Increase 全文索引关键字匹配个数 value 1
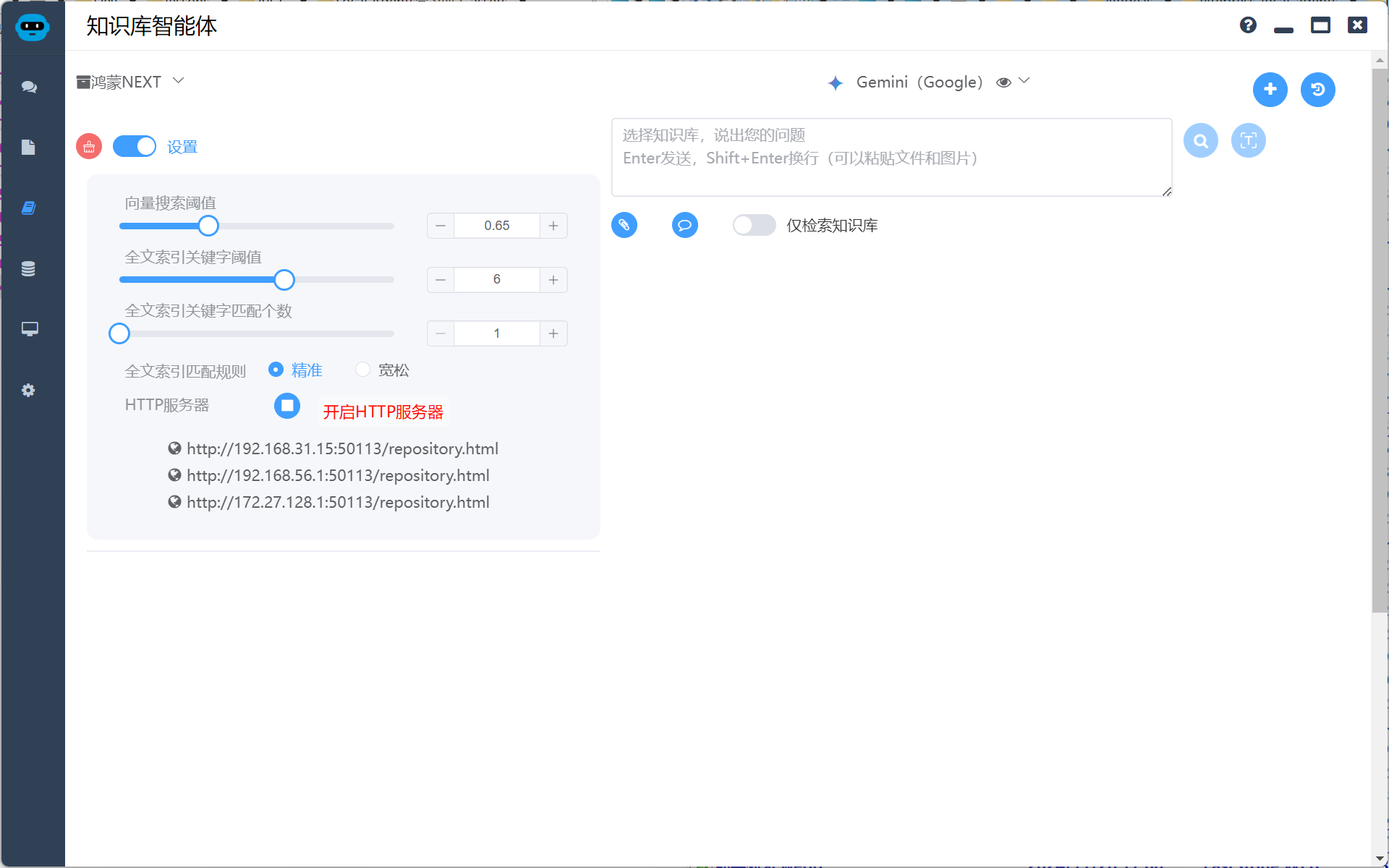The height and width of the screenshot is (868, 1389). click(x=553, y=333)
